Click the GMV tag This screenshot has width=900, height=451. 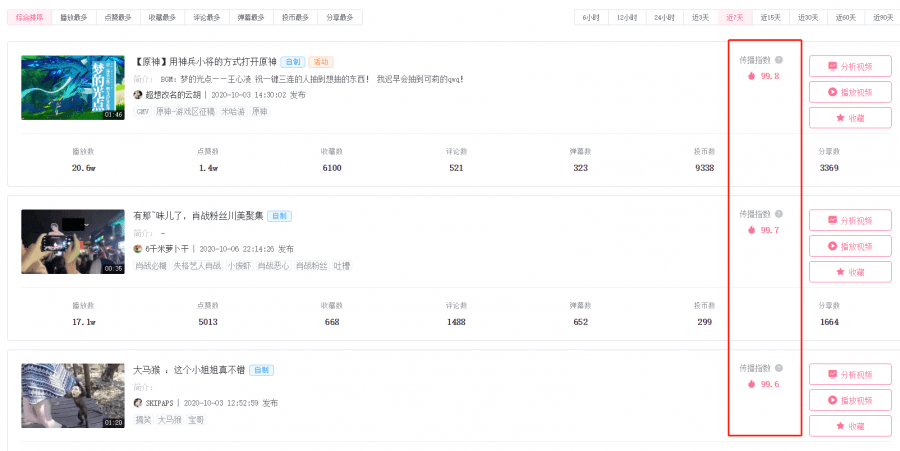pos(142,112)
